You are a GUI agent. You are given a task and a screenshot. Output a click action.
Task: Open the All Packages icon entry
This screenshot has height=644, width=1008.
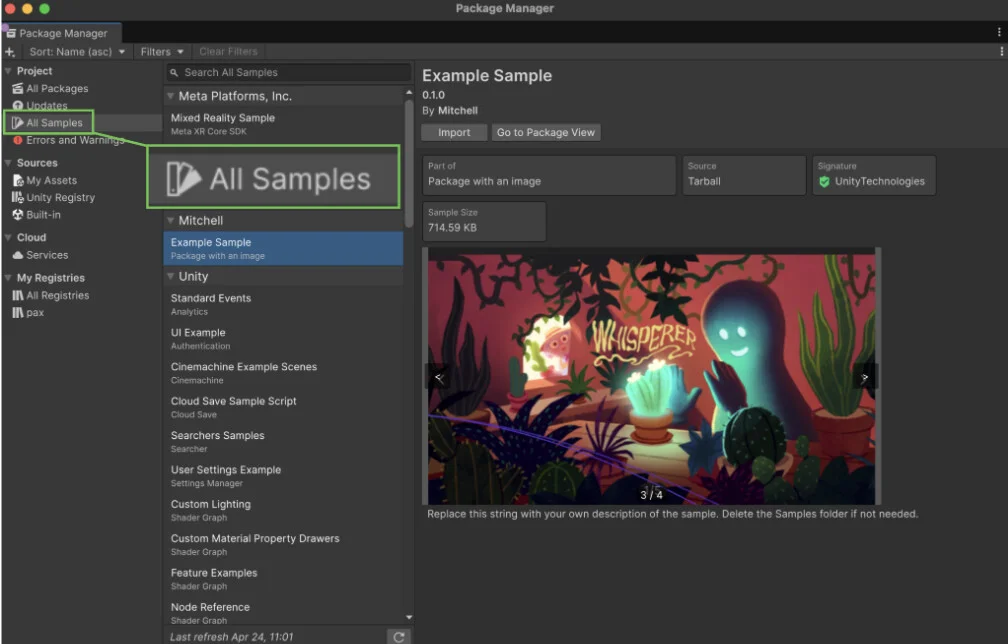click(x=18, y=89)
